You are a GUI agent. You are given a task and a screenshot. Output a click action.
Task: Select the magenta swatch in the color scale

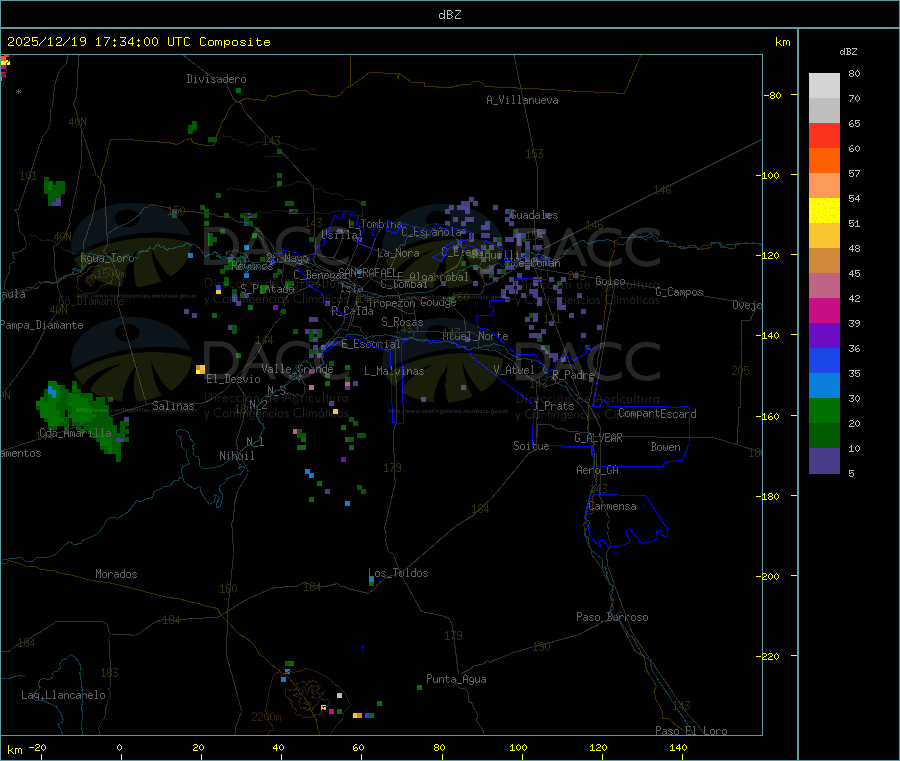tap(824, 311)
